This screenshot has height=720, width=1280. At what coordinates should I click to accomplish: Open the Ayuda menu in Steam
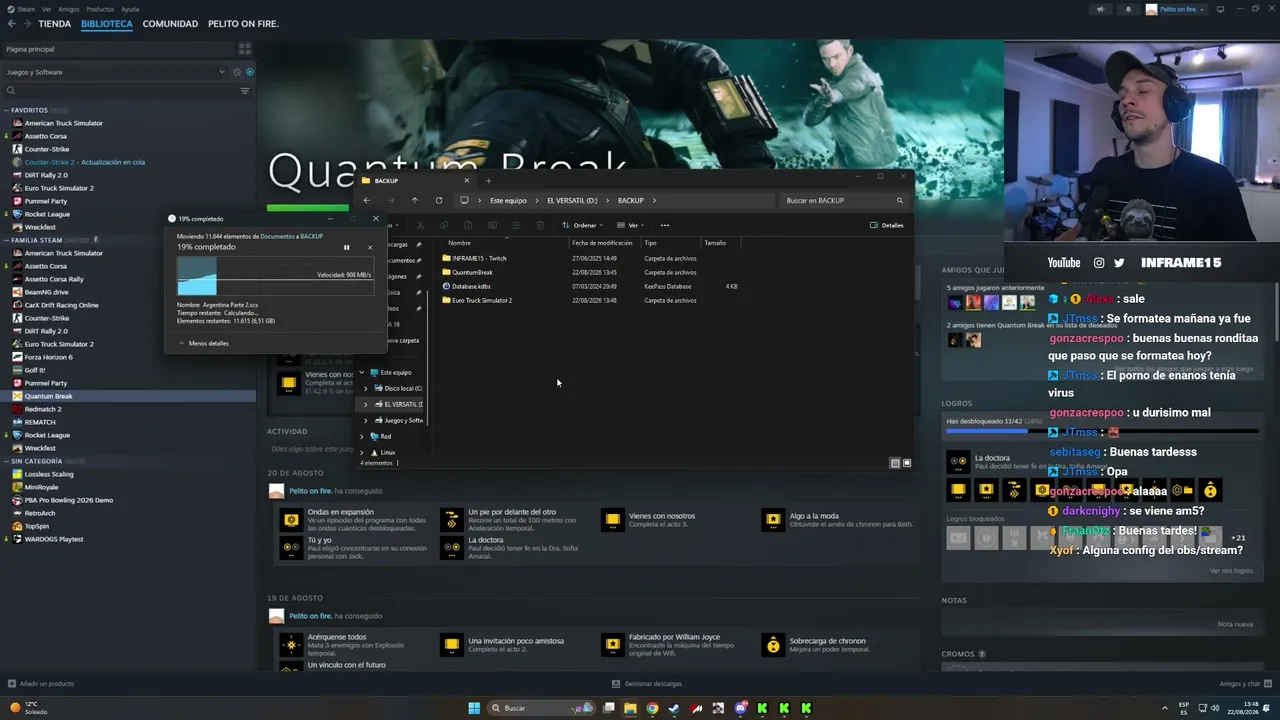(x=130, y=9)
